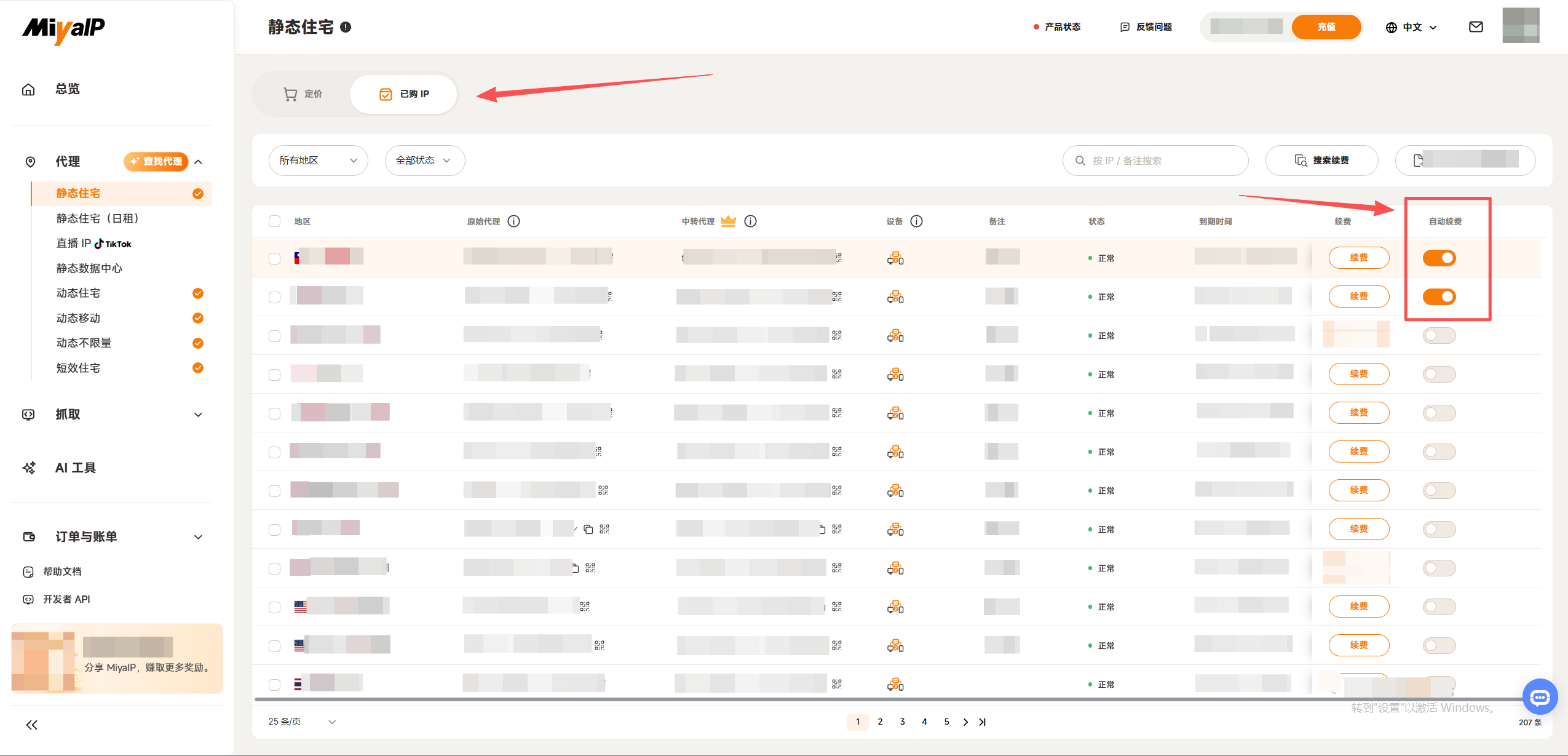Click the user avatar in top right
This screenshot has height=756, width=1568.
tap(1521, 26)
